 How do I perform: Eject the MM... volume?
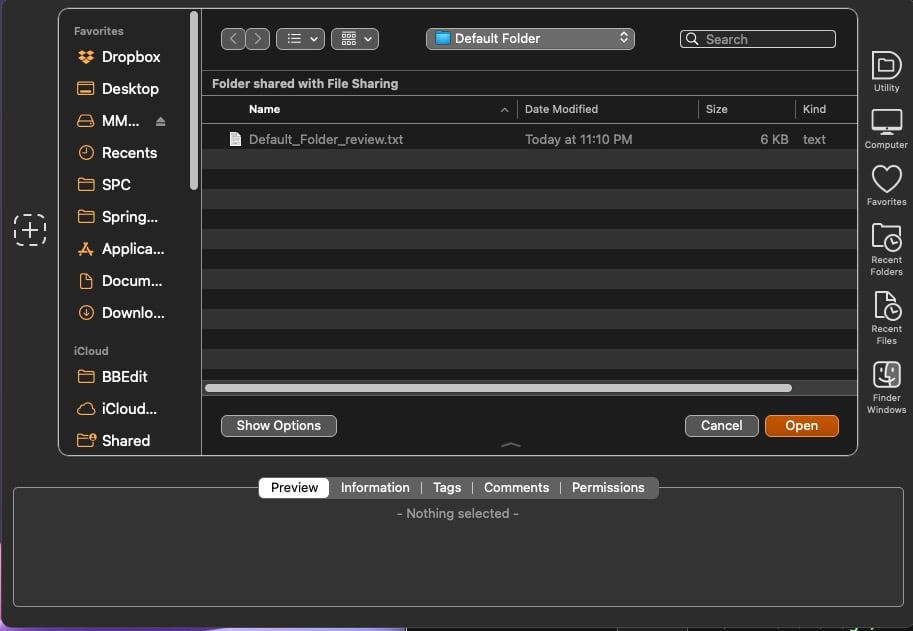pos(161,121)
